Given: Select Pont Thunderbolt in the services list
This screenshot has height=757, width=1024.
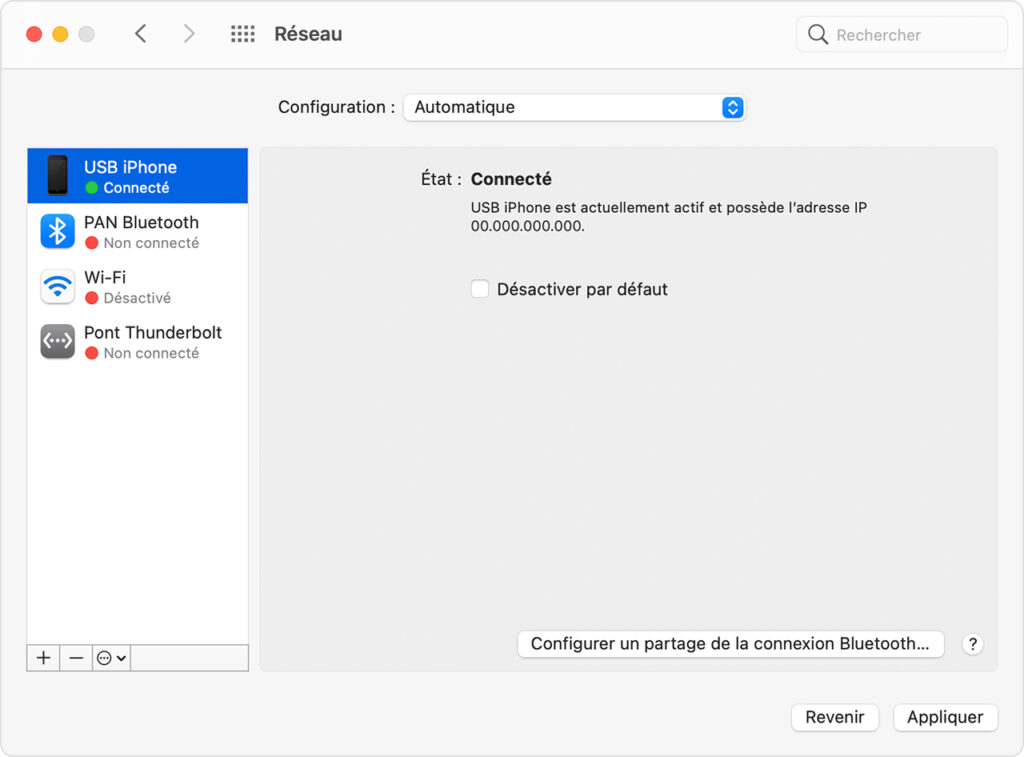Looking at the screenshot, I should 138,341.
